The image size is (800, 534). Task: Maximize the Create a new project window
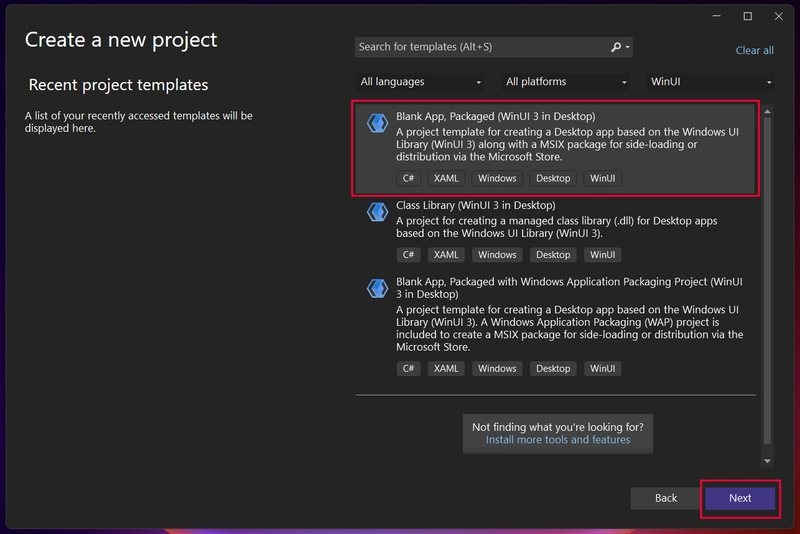tap(747, 16)
